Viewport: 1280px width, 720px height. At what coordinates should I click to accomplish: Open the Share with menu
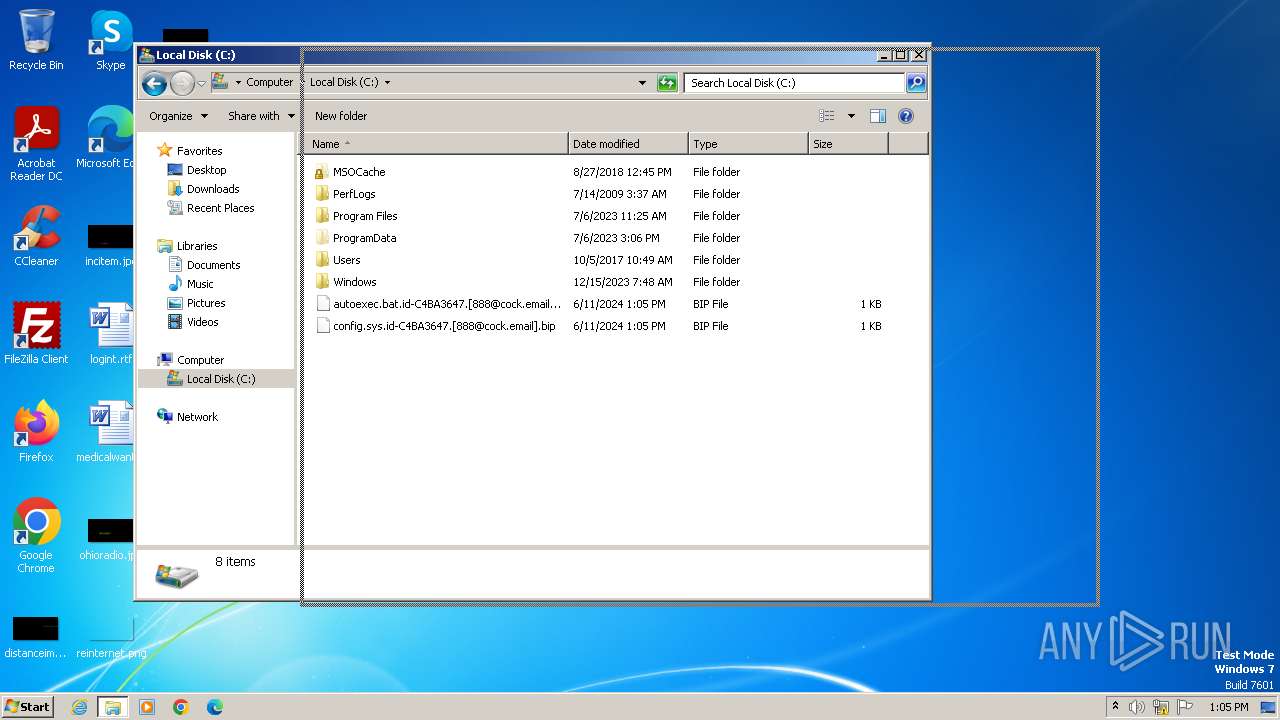pyautogui.click(x=261, y=116)
